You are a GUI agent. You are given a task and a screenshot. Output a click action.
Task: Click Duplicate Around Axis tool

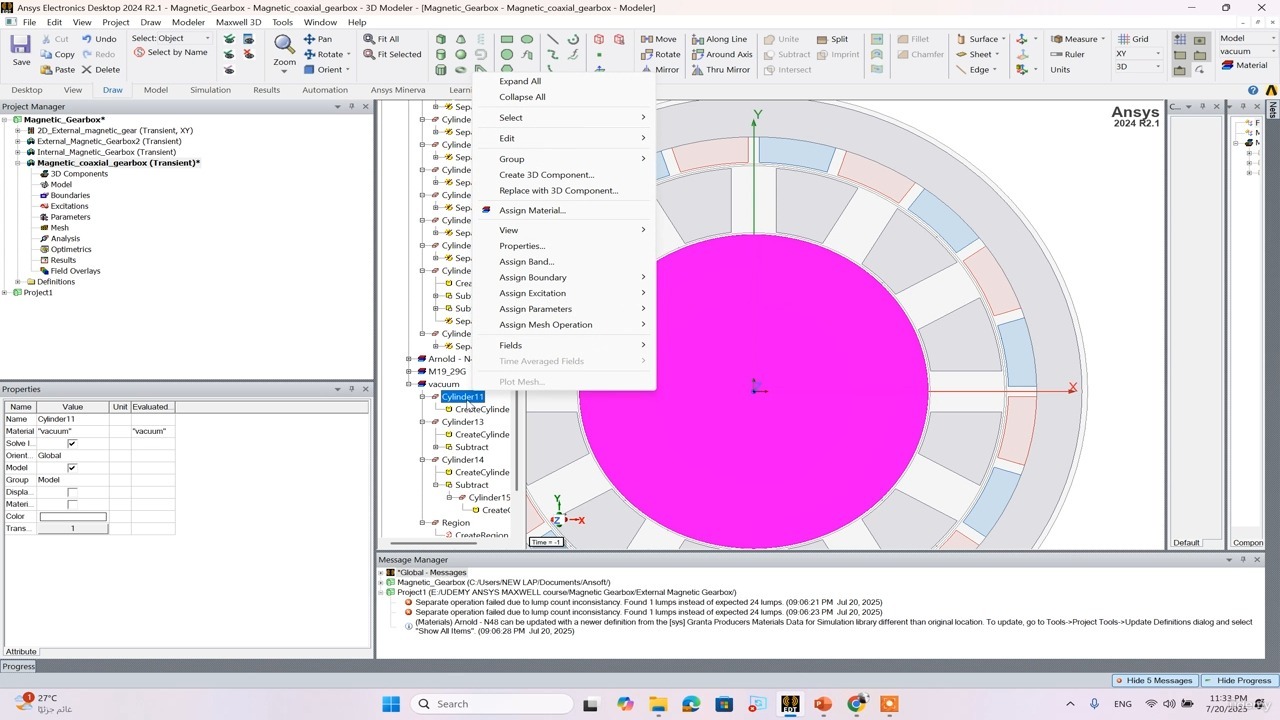pyautogui.click(x=722, y=54)
